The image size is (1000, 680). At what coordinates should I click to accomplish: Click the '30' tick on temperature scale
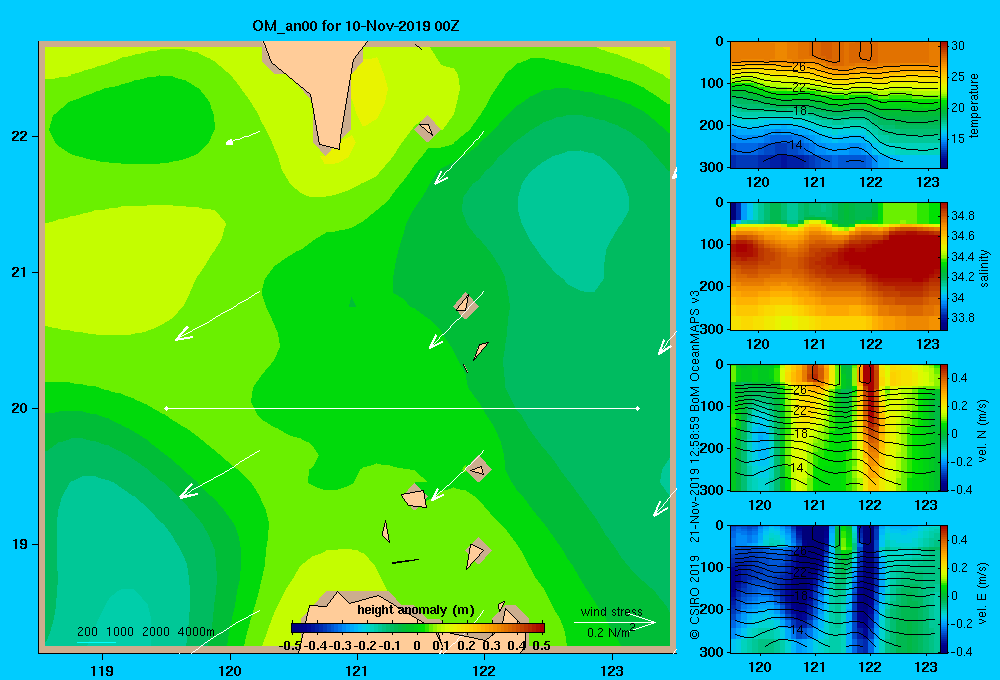[x=958, y=46]
